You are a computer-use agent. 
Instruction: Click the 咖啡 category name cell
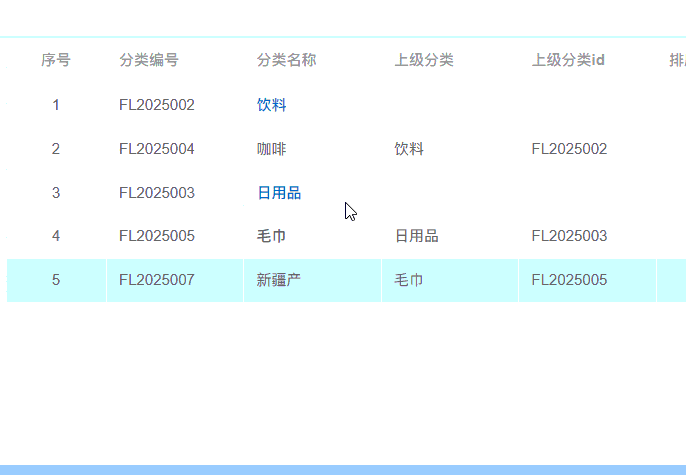click(x=271, y=149)
